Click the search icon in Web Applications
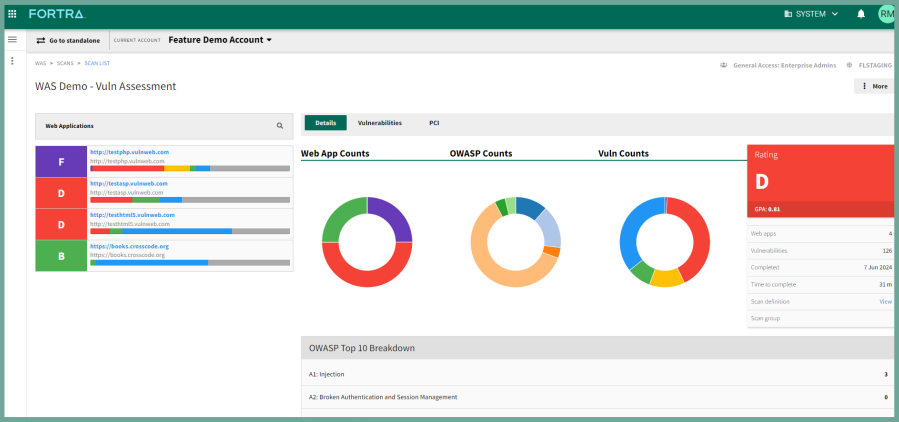 click(x=280, y=126)
